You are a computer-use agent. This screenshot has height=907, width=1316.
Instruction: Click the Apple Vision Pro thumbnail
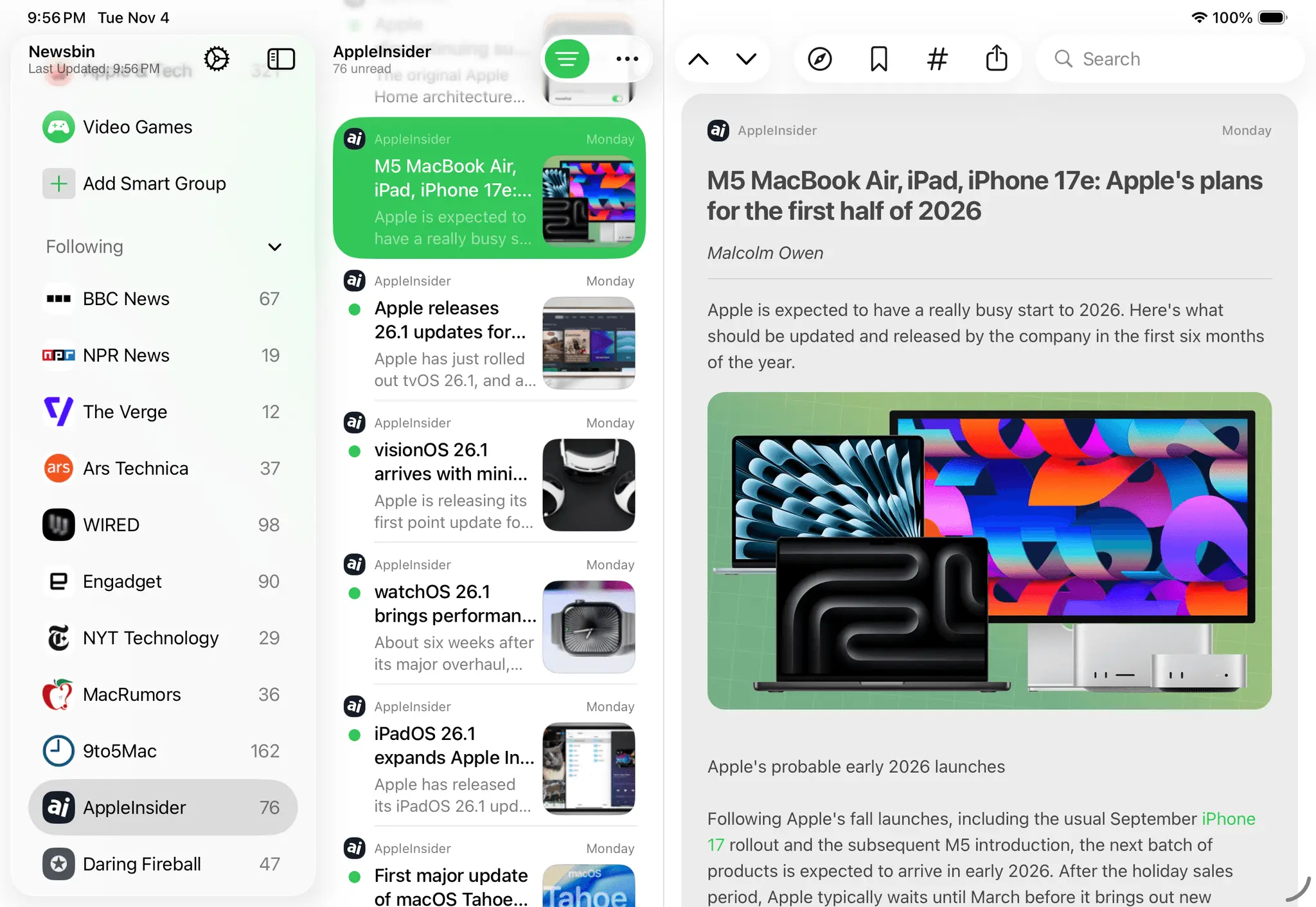tap(589, 485)
